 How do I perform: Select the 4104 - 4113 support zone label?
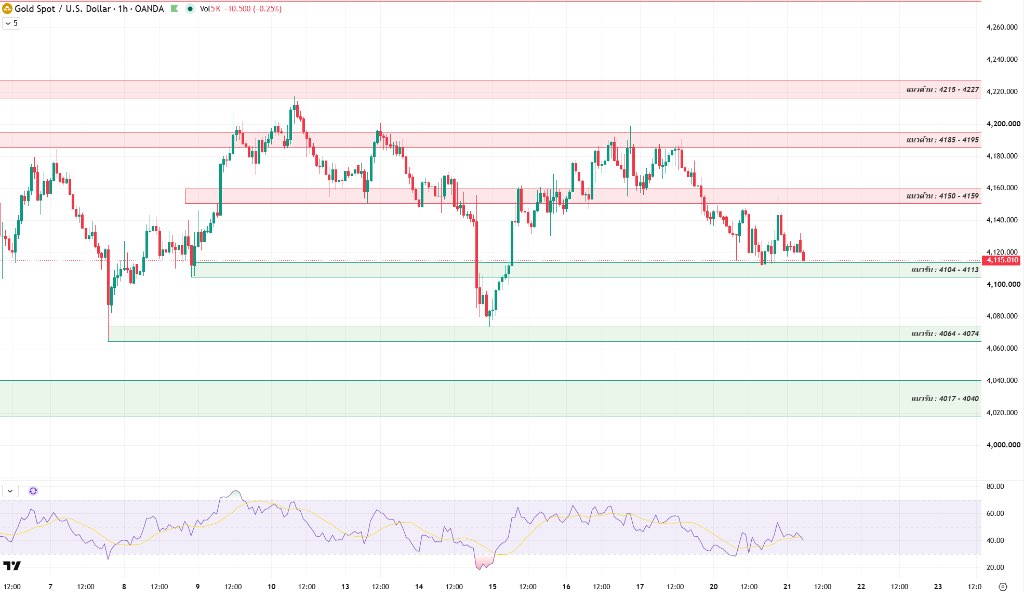945,270
